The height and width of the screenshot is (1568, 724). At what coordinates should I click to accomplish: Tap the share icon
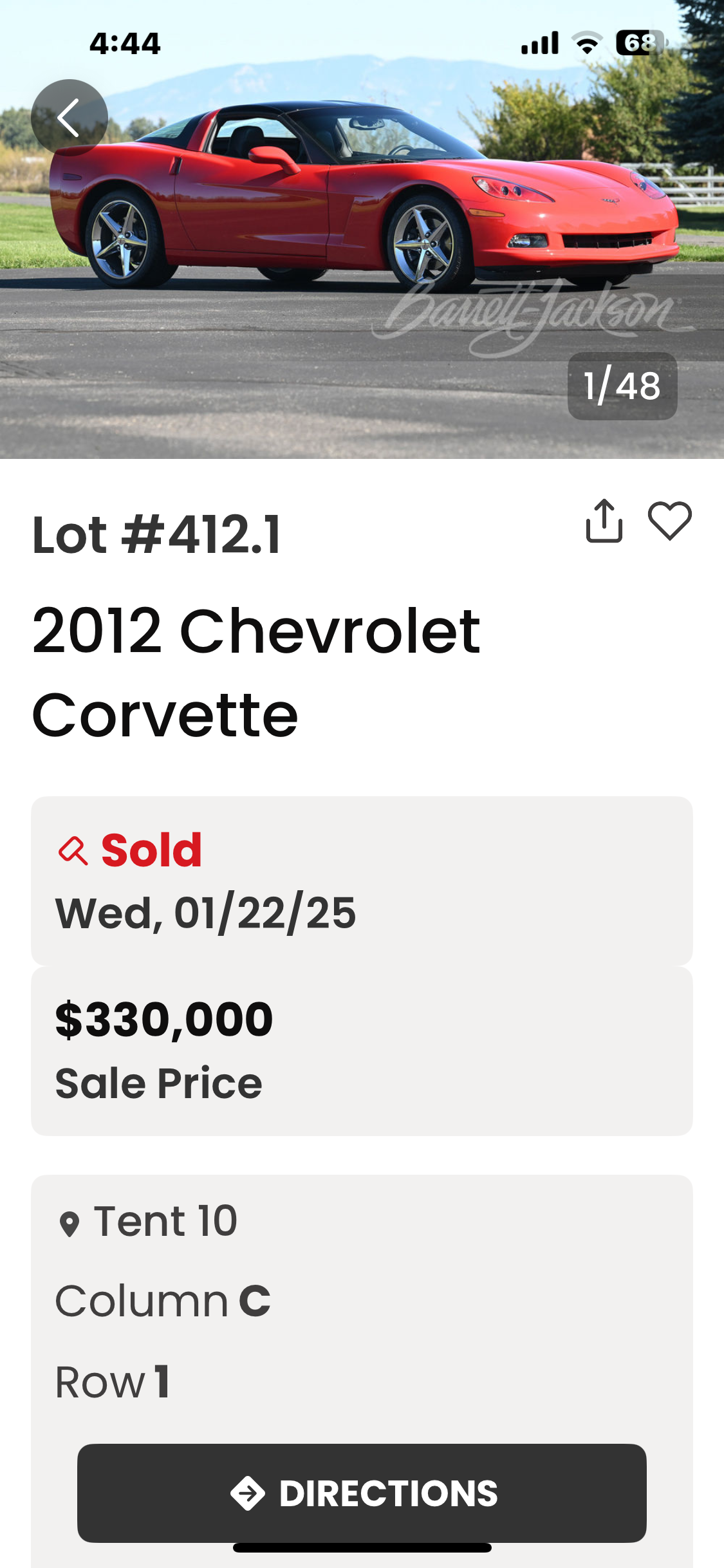(x=604, y=521)
